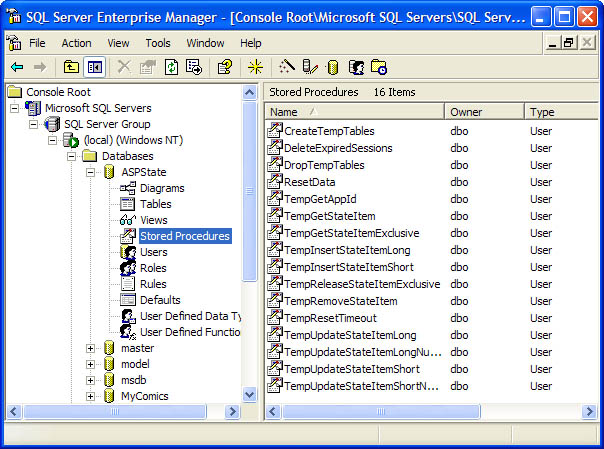Viewport: 604px width, 449px height.
Task: Collapse the ASPState database node
Action: pyautogui.click(x=90, y=173)
